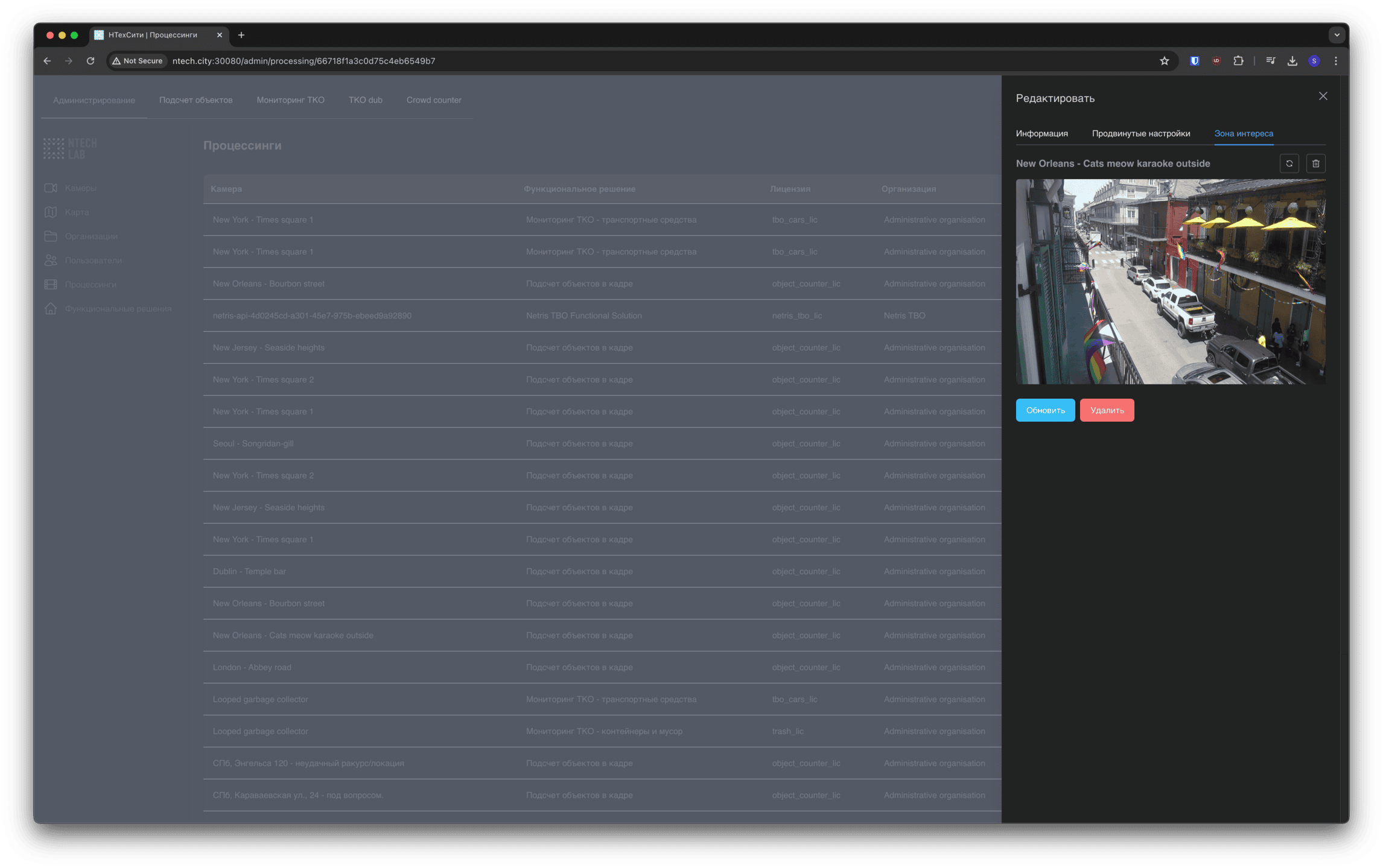Select Зона интереса tab

coord(1243,133)
